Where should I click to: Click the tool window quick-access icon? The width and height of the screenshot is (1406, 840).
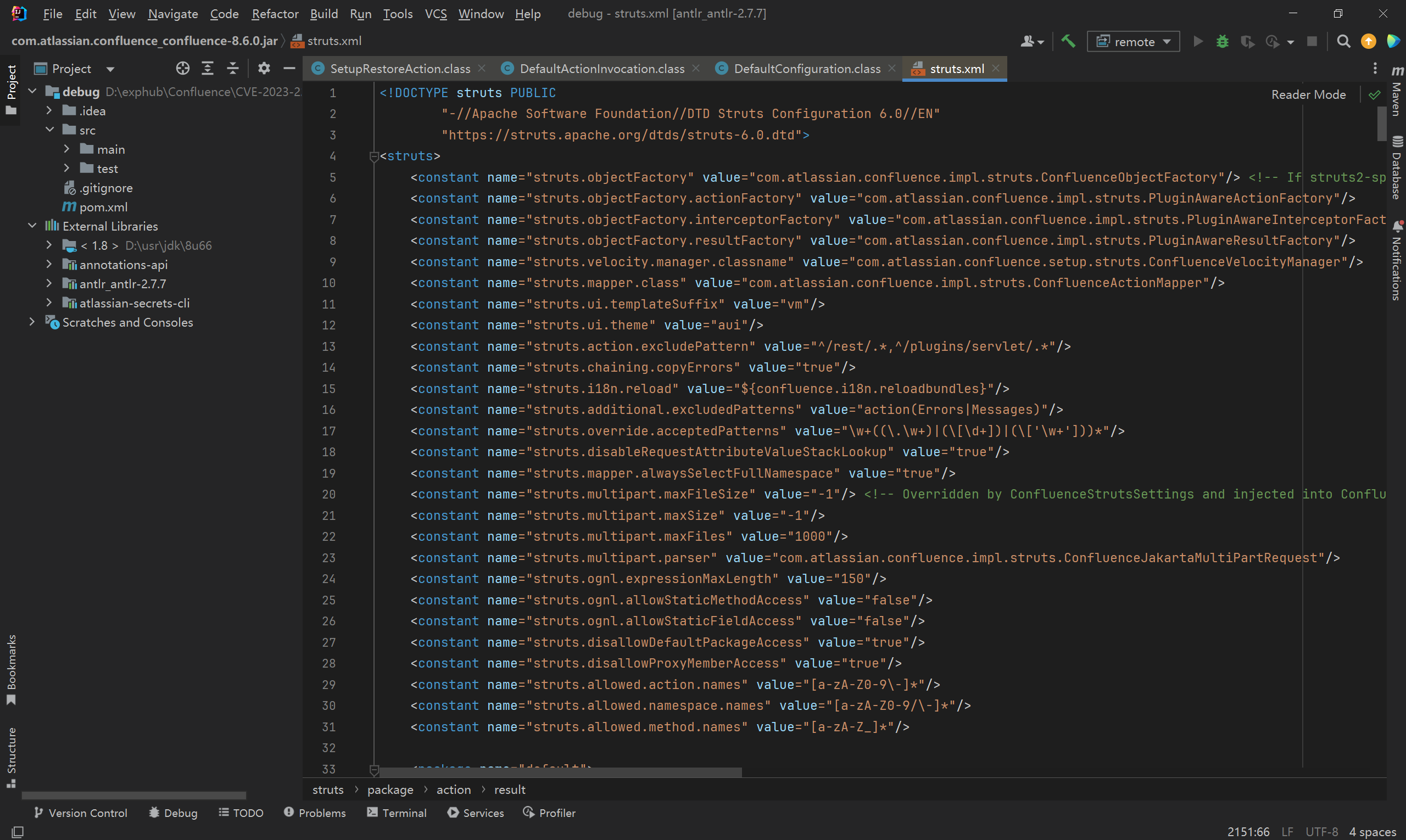pyautogui.click(x=18, y=831)
